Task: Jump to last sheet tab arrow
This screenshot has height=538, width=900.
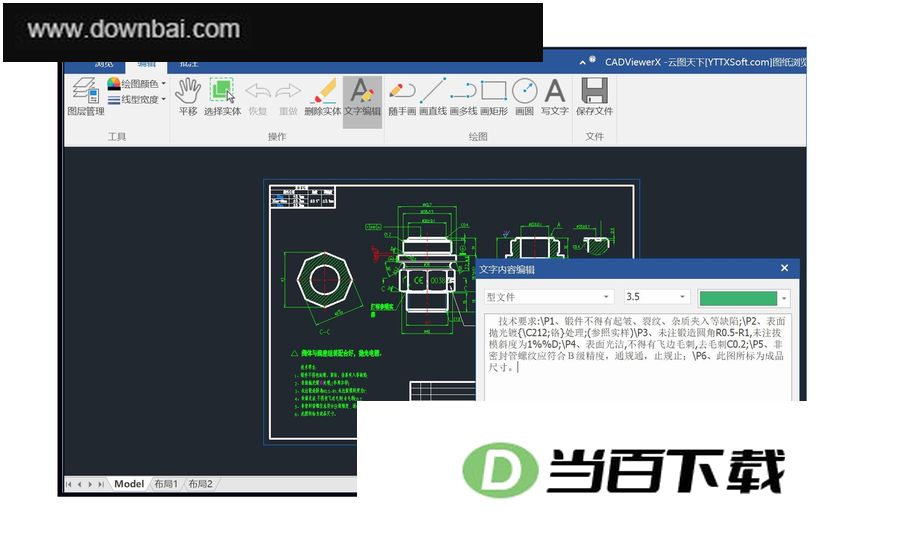Action: [x=101, y=485]
